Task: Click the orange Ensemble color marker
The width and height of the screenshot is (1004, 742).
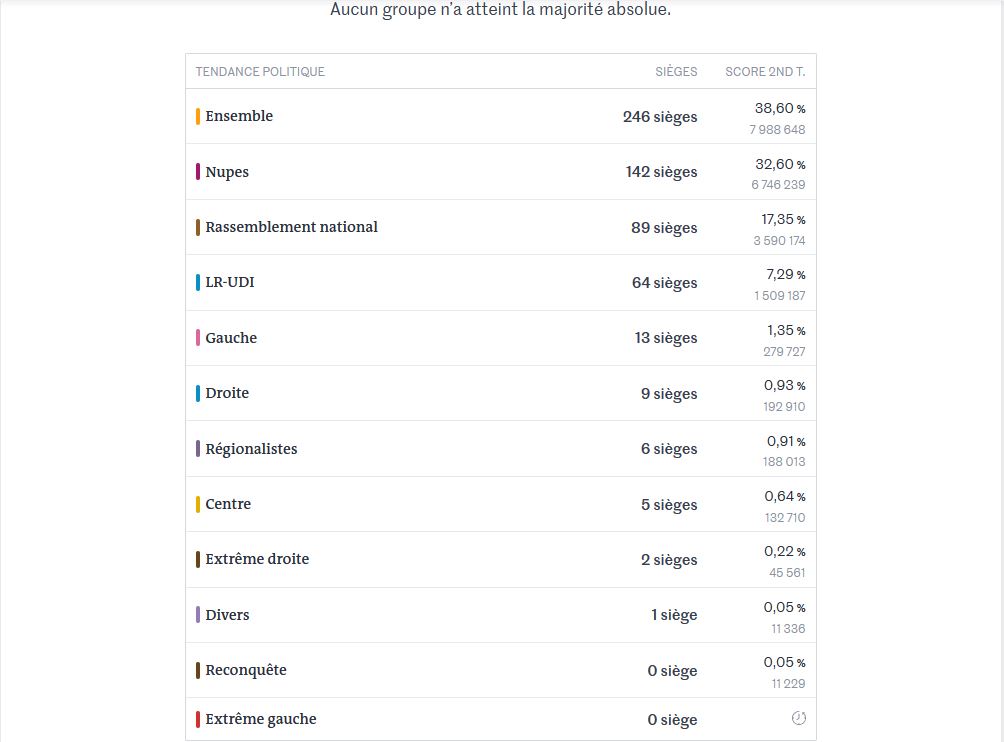Action: coord(198,116)
